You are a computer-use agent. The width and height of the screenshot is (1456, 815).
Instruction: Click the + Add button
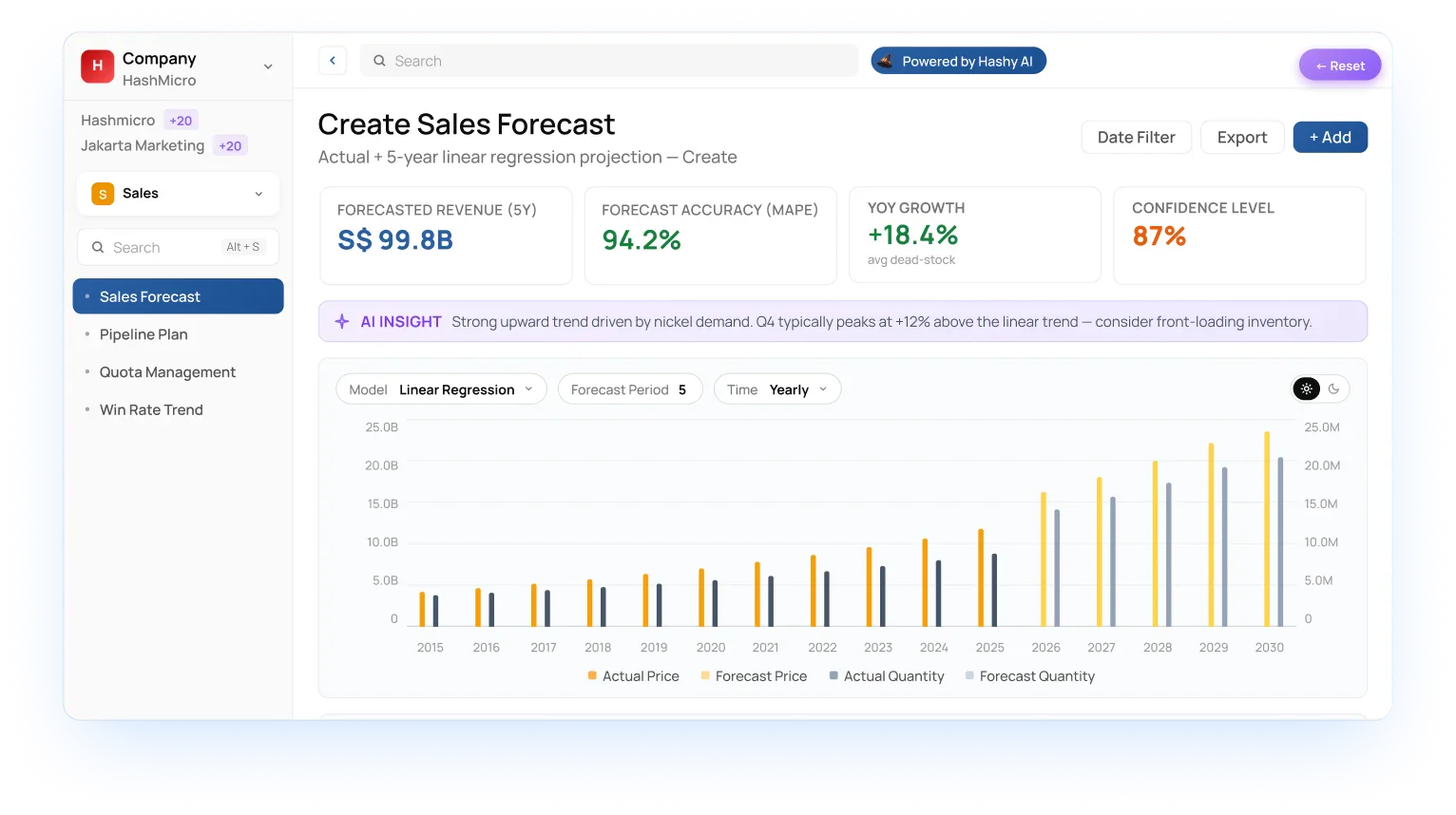pyautogui.click(x=1331, y=138)
